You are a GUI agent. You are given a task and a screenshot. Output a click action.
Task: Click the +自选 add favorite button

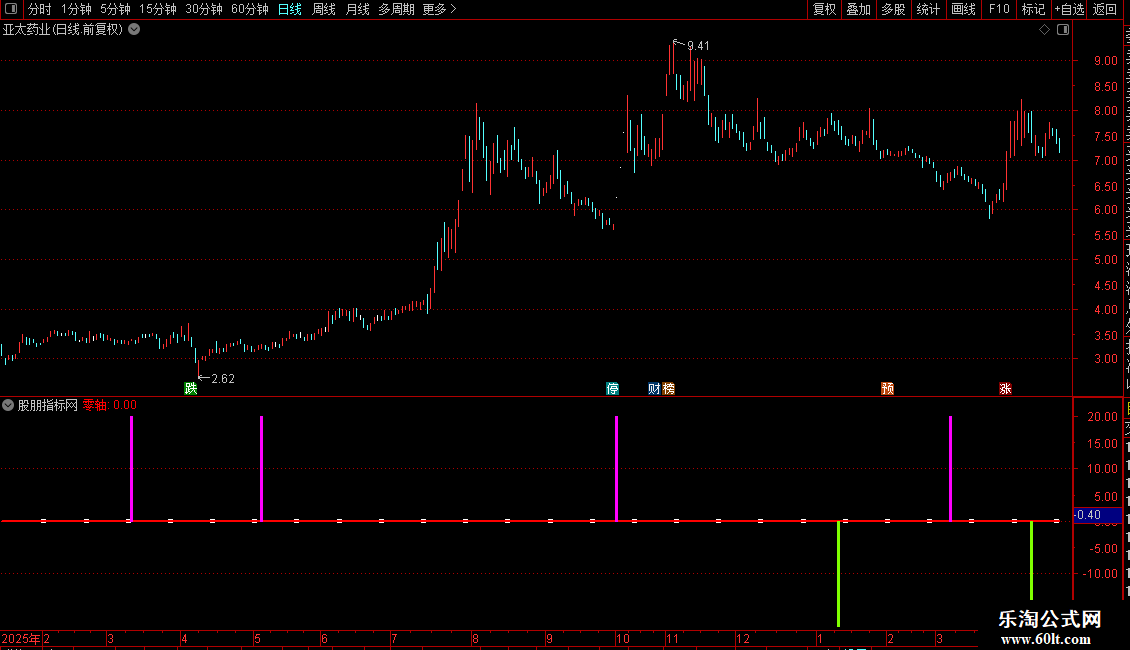(1069, 9)
